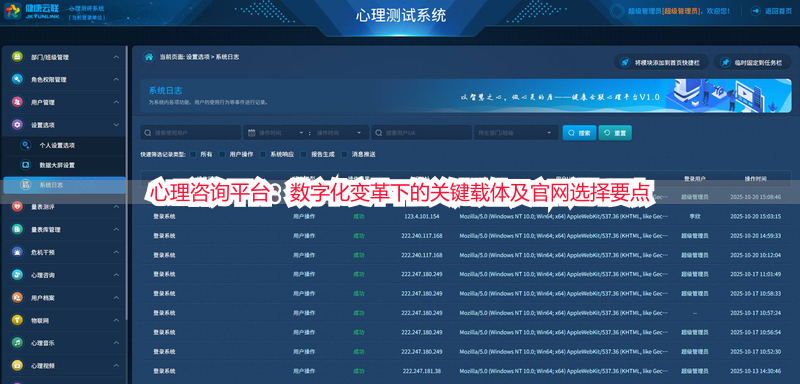Expand the 角色权限管理 chevron
This screenshot has width=800, height=384.
pyautogui.click(x=116, y=80)
